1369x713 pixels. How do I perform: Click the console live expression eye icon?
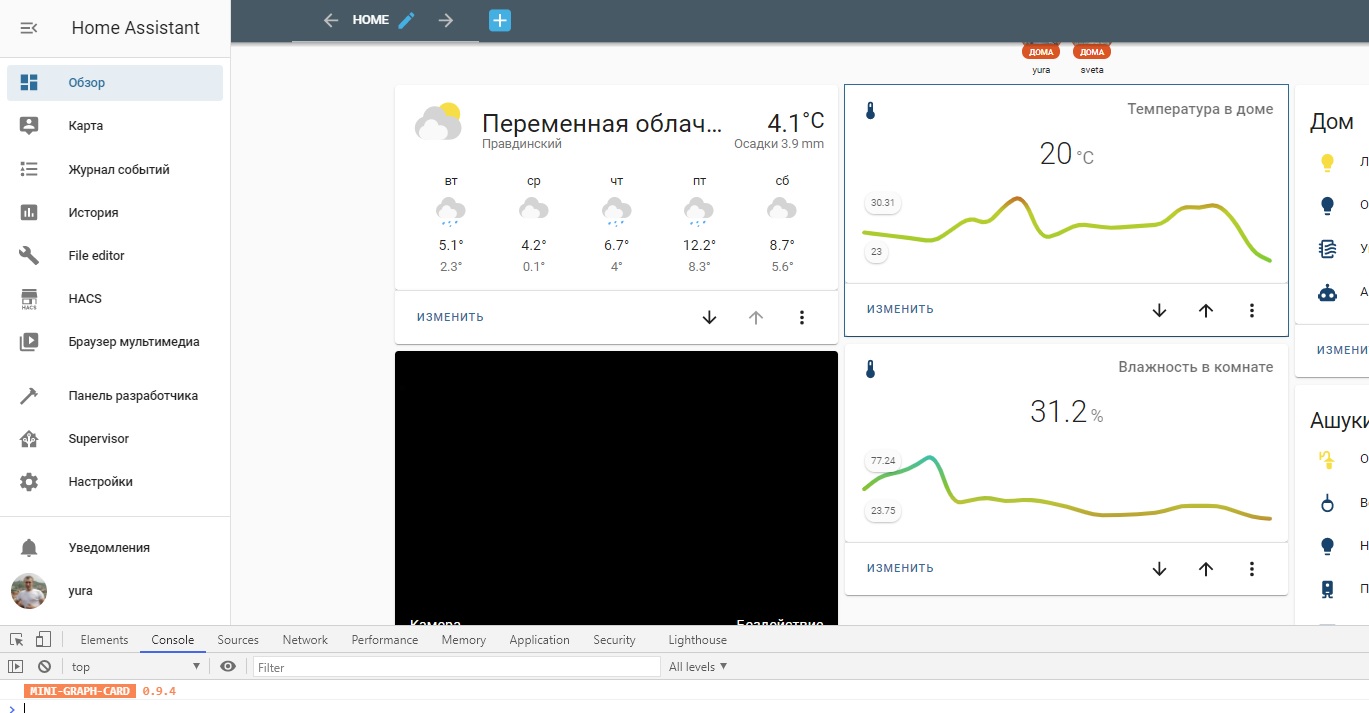point(228,666)
